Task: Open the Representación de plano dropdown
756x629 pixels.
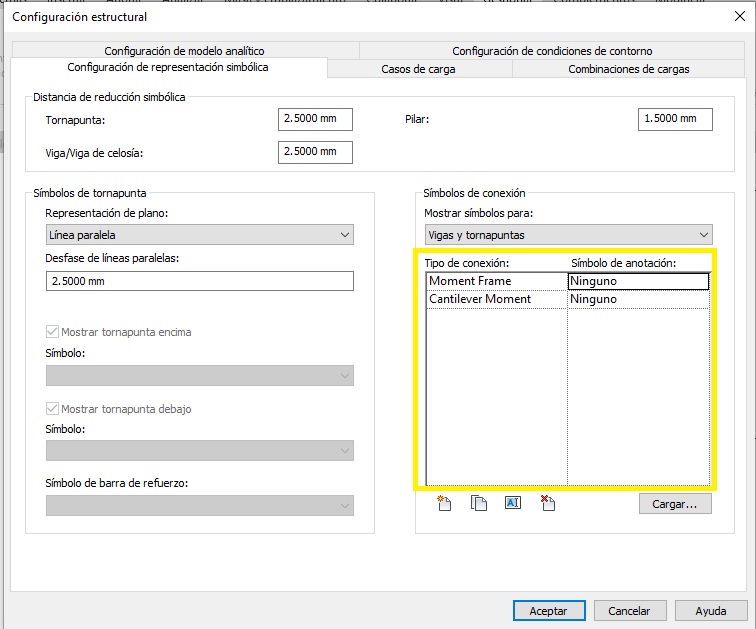Action: [200, 235]
